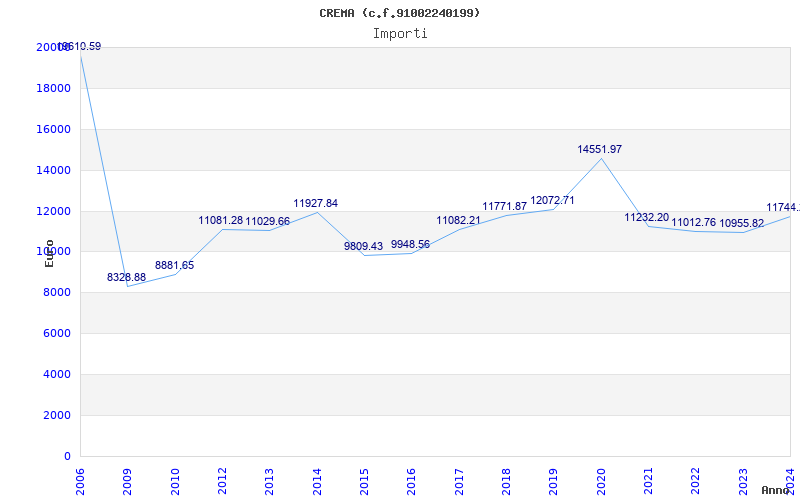Click x-axis year 2021
The image size is (800, 500).
(648, 482)
